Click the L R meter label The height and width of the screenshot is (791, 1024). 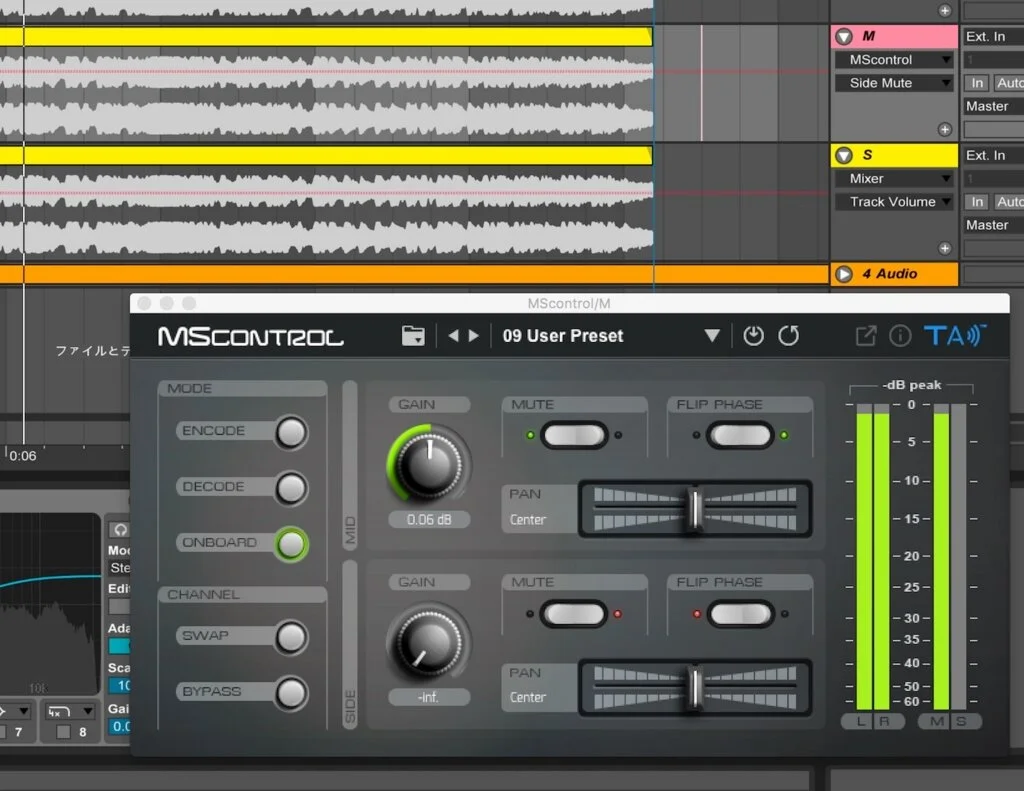point(873,721)
